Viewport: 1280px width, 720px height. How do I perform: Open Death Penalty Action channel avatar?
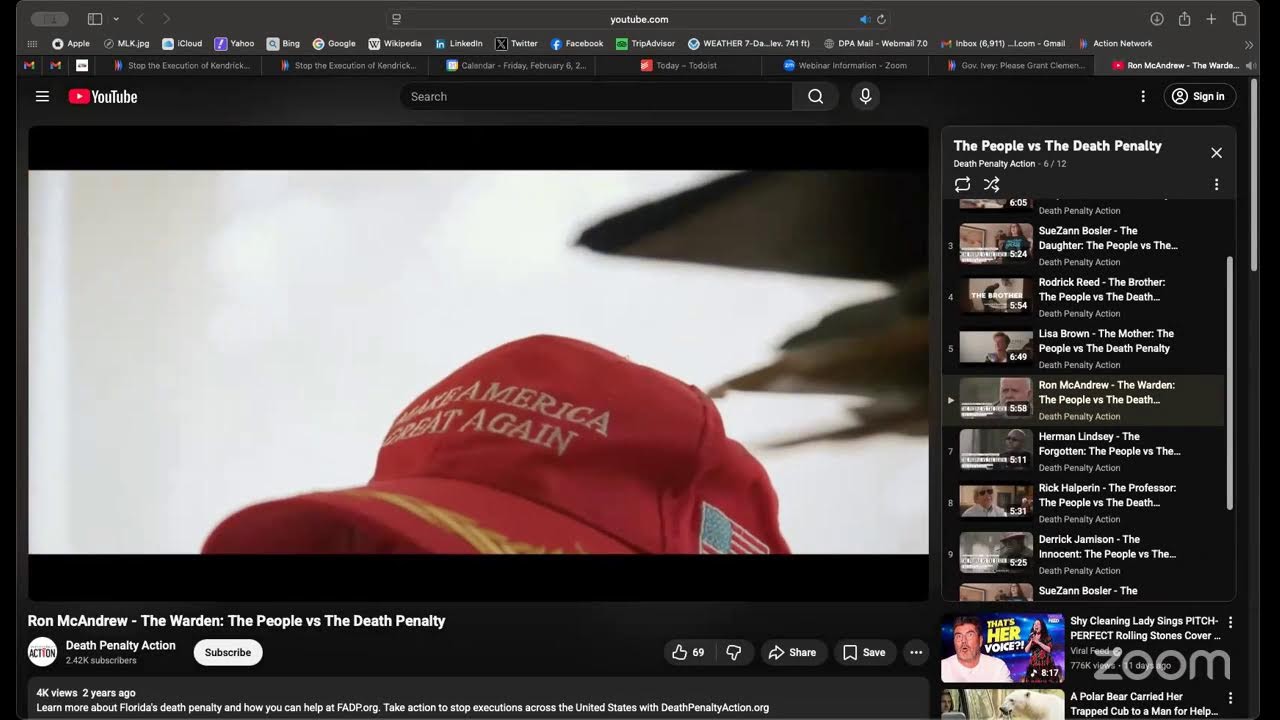pyautogui.click(x=42, y=652)
